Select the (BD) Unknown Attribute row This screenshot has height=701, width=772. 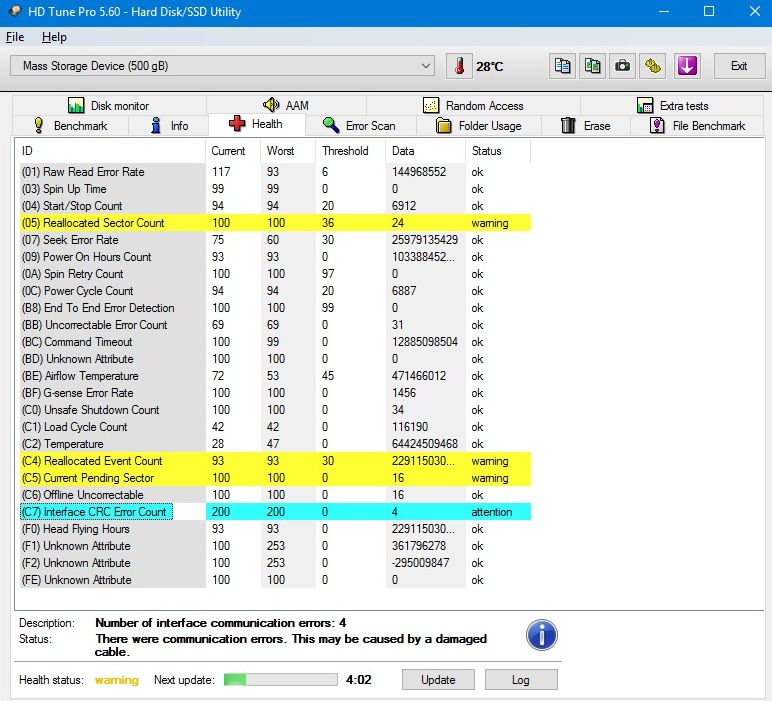275,359
